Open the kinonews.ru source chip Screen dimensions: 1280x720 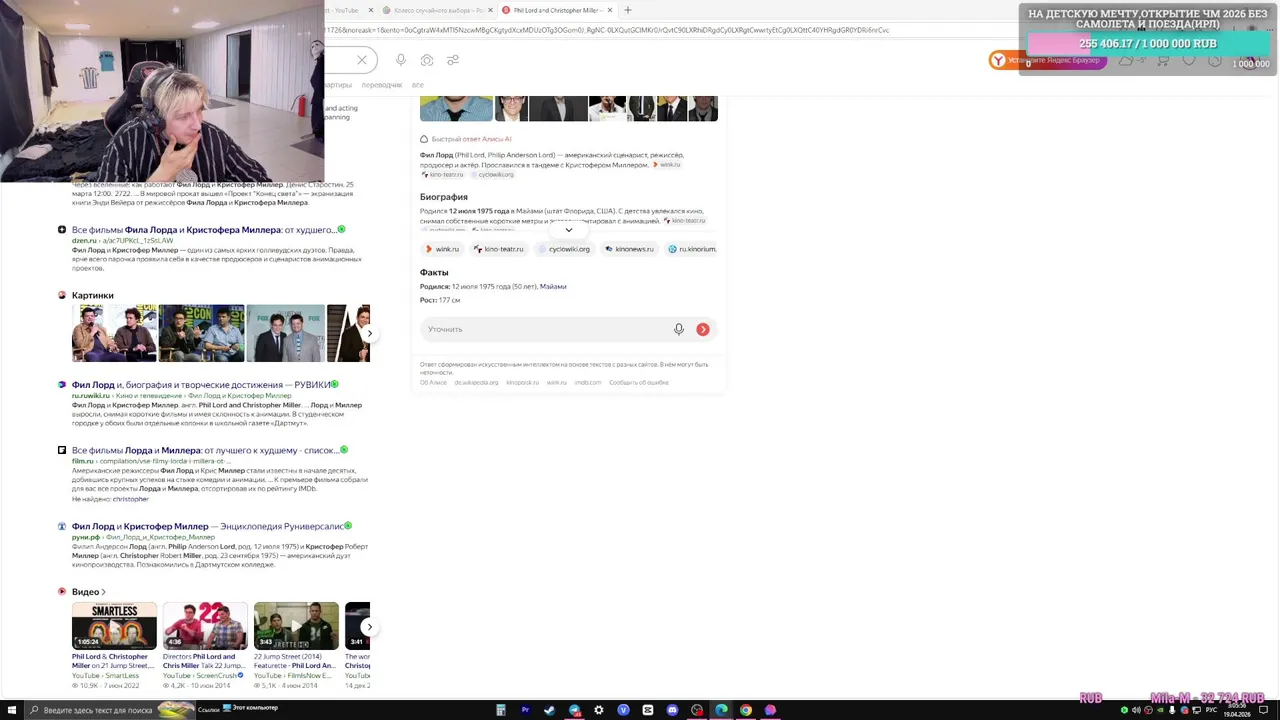click(x=629, y=249)
